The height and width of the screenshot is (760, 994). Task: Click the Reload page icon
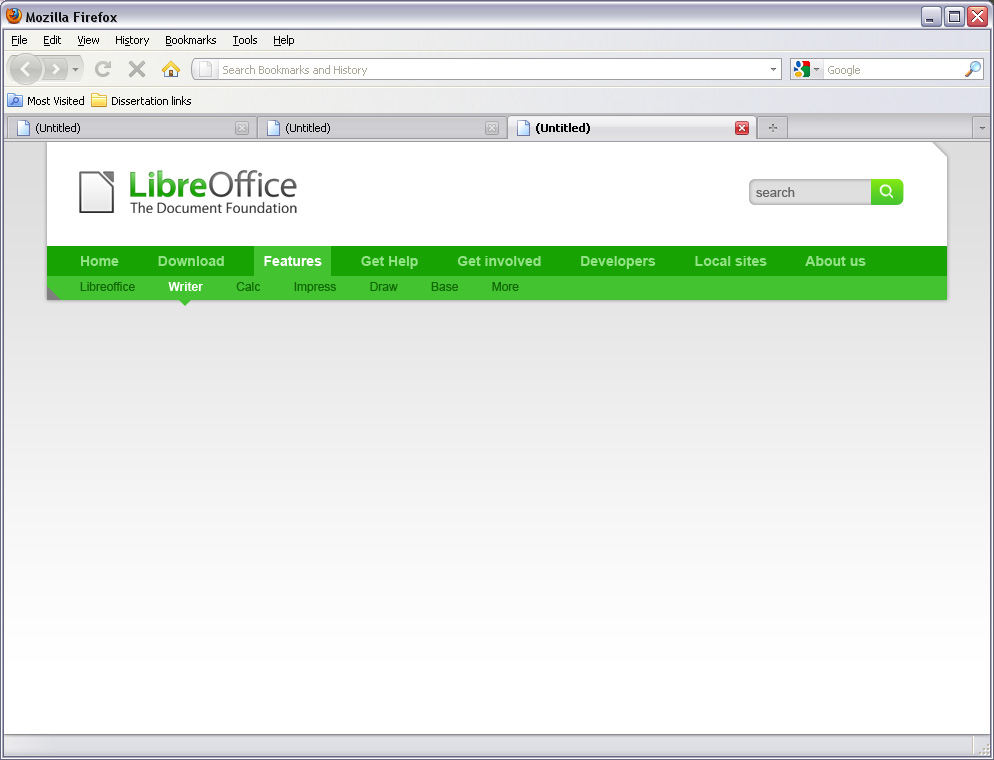coord(103,69)
